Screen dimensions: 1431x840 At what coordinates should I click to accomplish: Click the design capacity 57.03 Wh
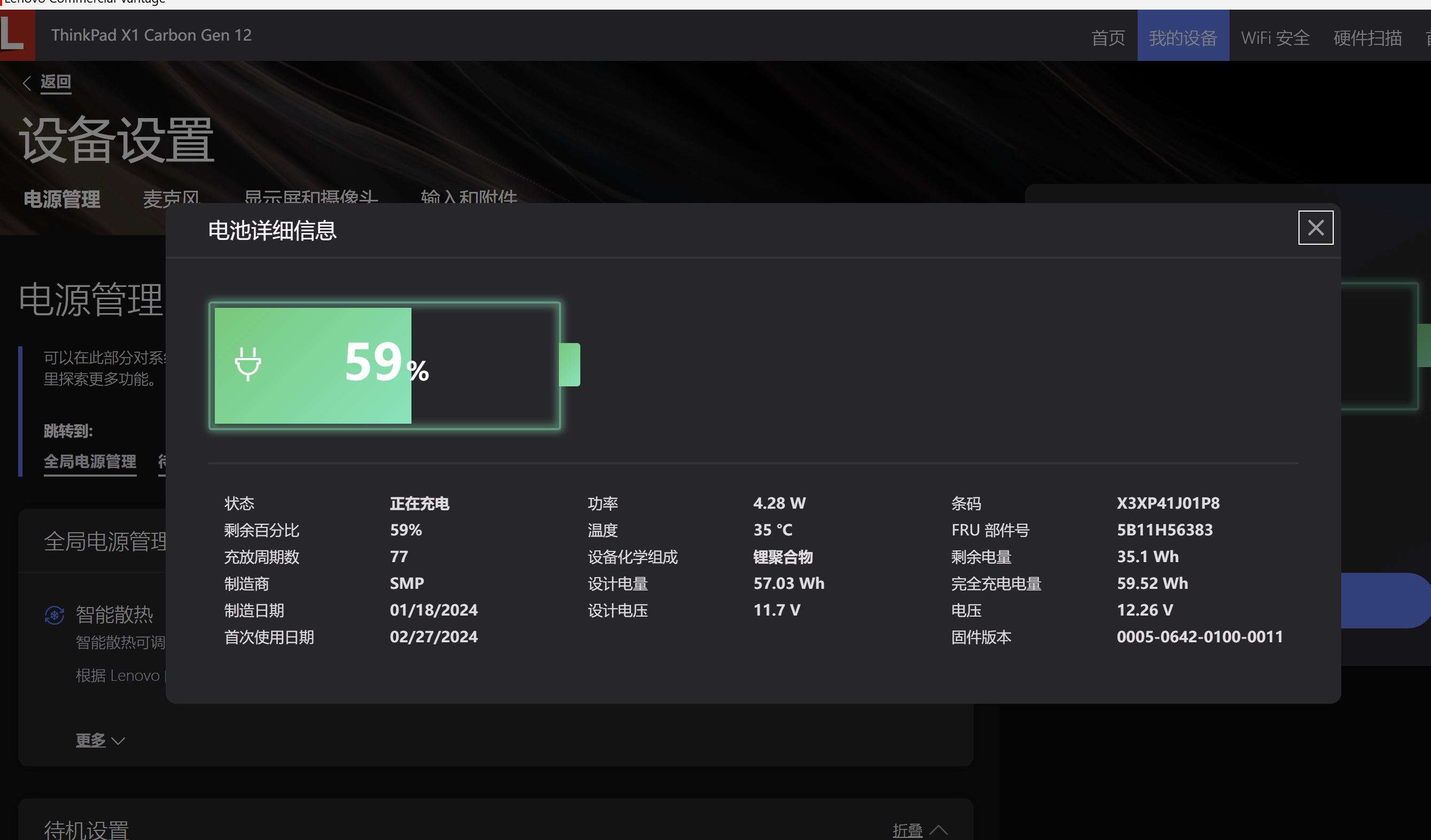tap(789, 584)
